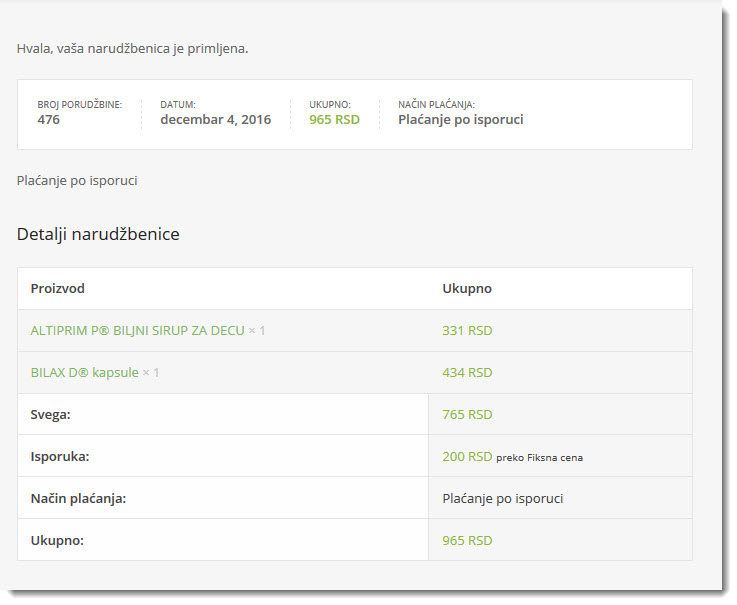This screenshot has width=737, height=605.
Task: Click the BROJ PORUDŽBINE label
Action: click(x=80, y=104)
